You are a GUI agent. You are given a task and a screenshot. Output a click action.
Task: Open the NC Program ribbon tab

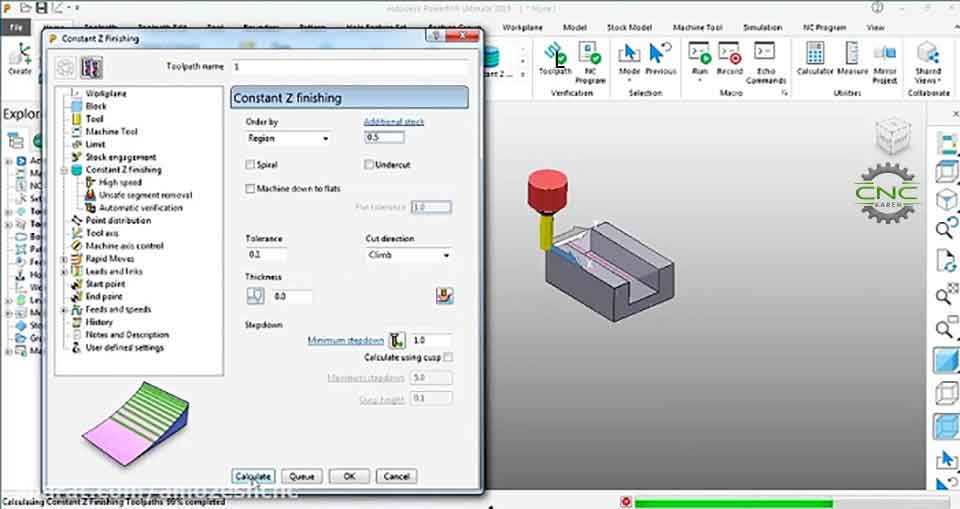[824, 28]
